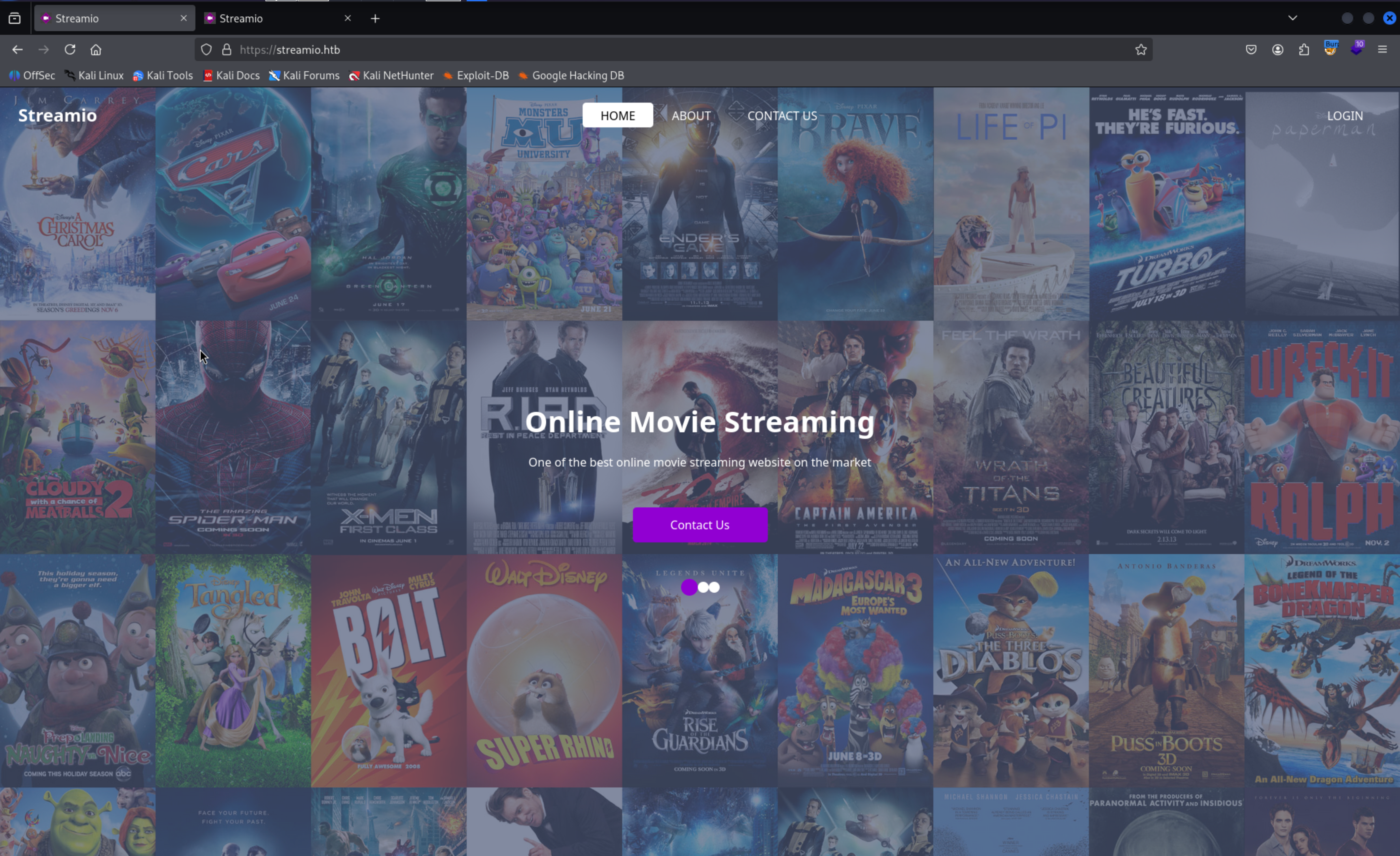This screenshot has width=1400, height=856.
Task: Open the ABOUT navigation item
Action: 691,115
